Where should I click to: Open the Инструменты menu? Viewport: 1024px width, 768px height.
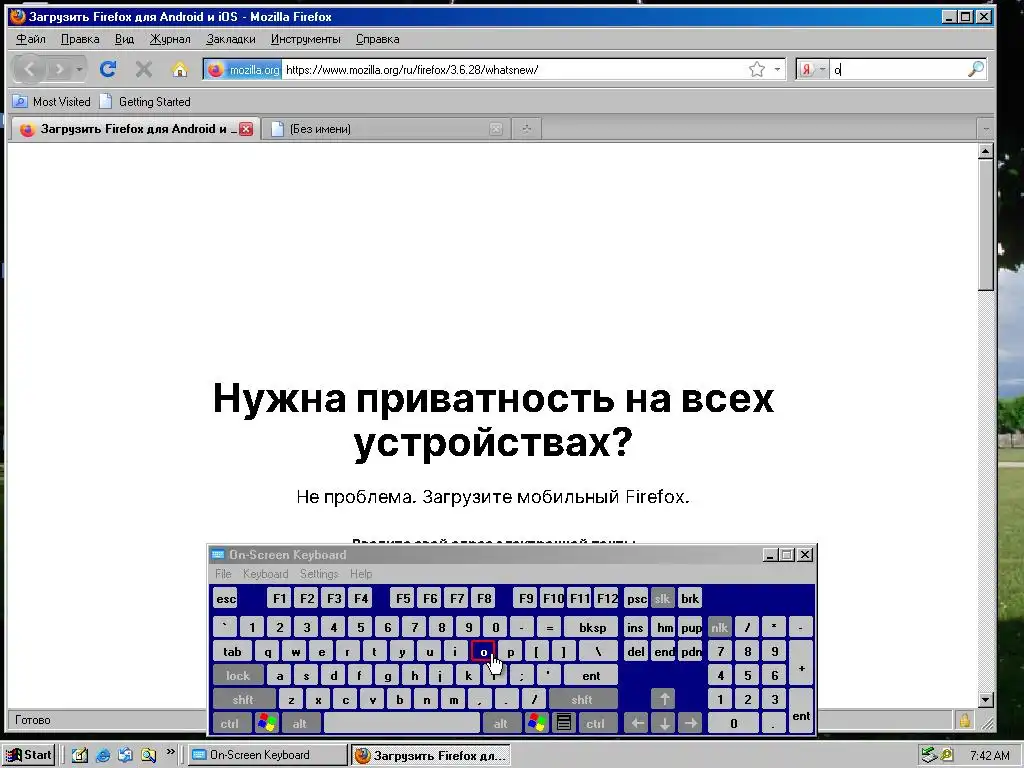point(306,39)
